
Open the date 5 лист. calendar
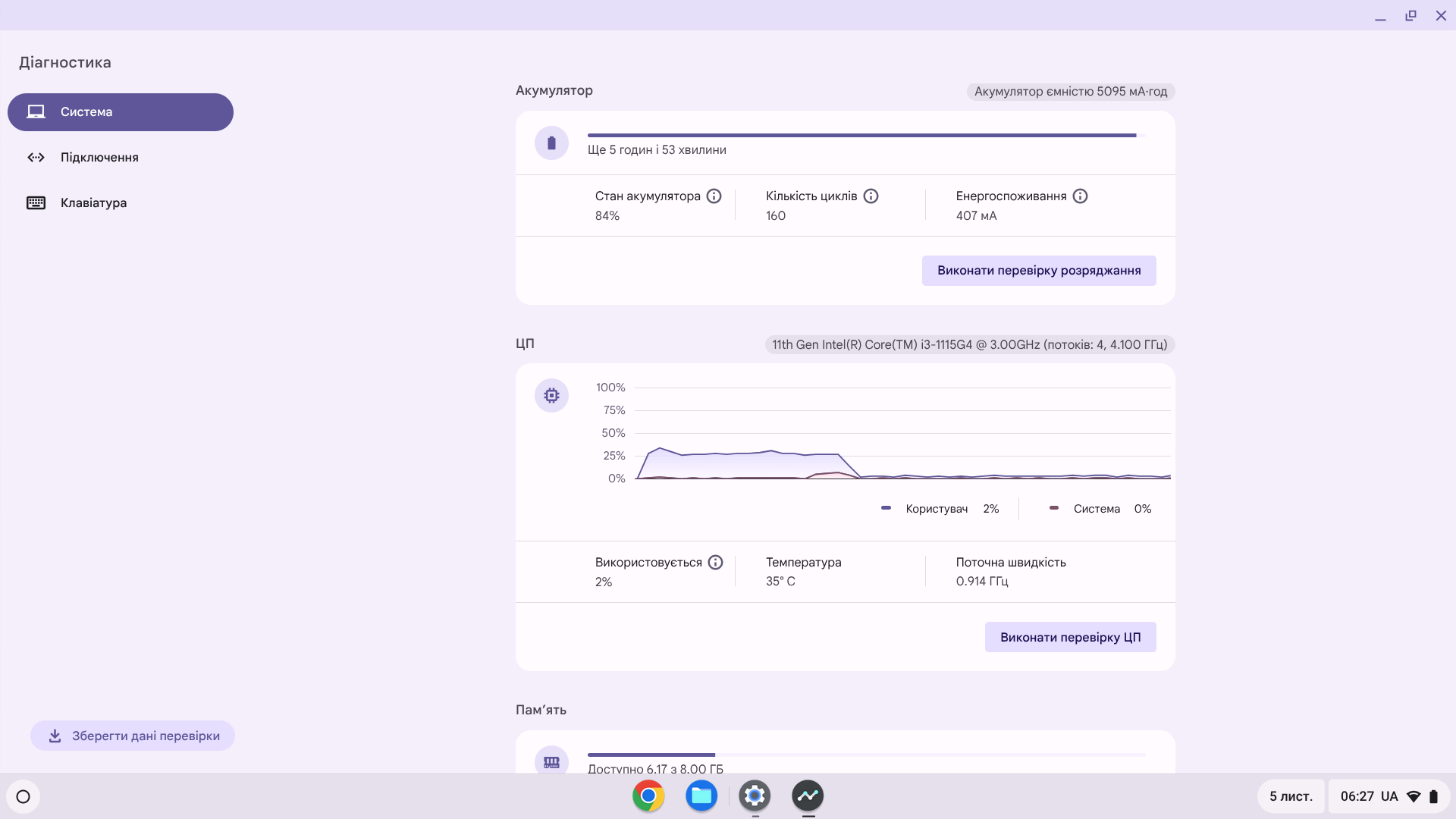(1291, 797)
